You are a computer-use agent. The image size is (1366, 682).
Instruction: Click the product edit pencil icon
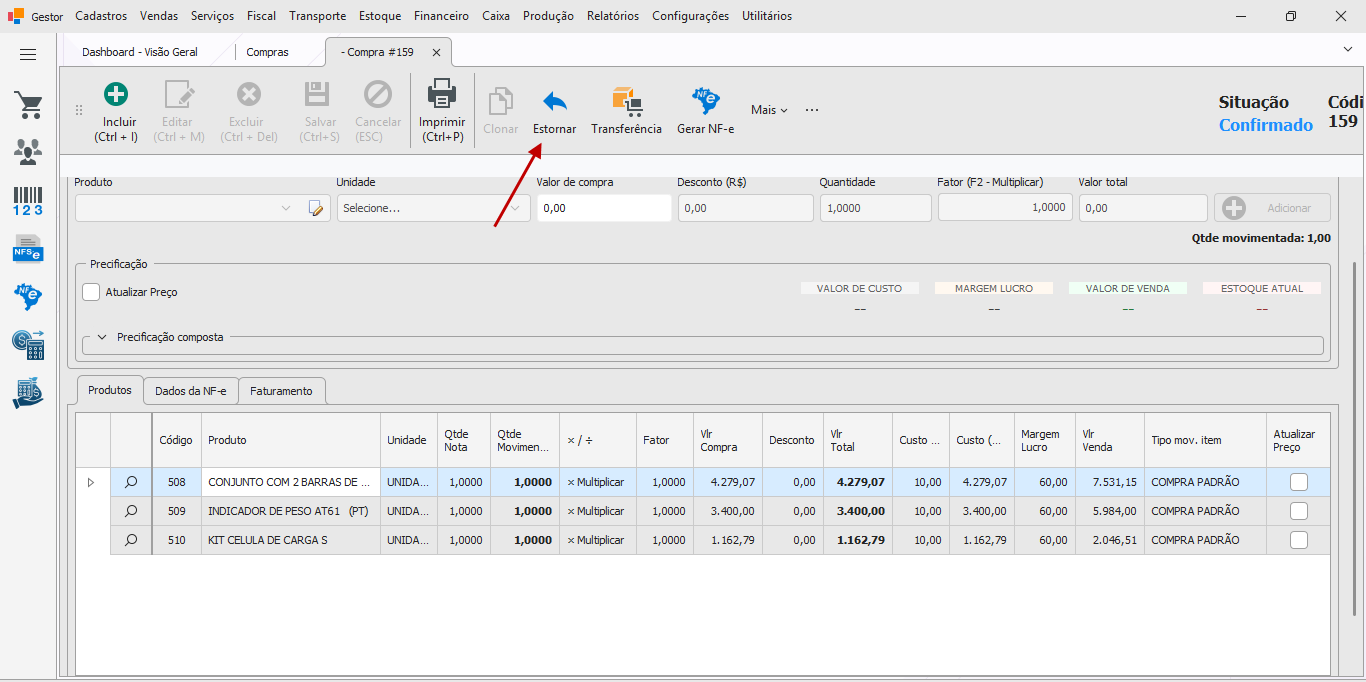tap(318, 208)
